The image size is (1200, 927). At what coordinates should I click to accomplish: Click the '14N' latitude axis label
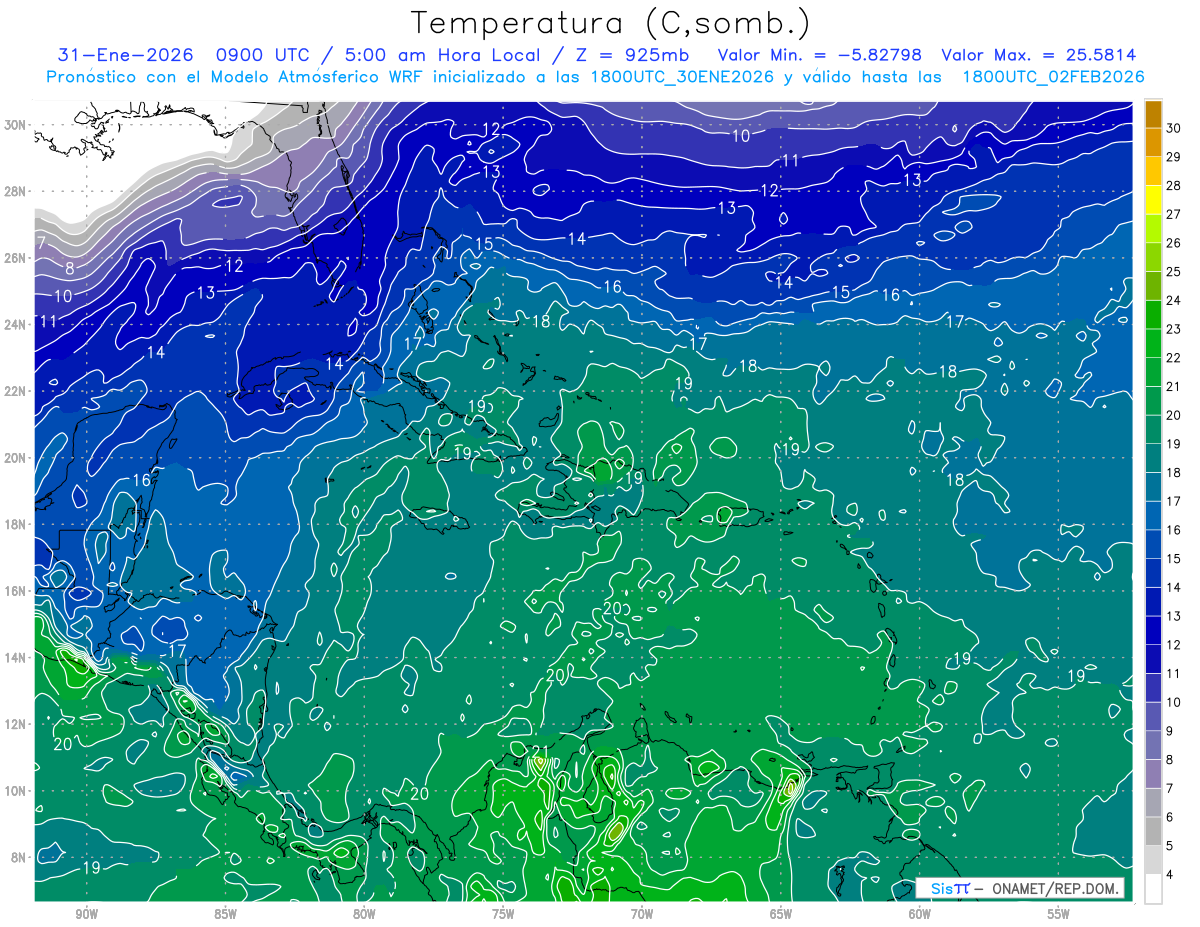click(x=15, y=657)
